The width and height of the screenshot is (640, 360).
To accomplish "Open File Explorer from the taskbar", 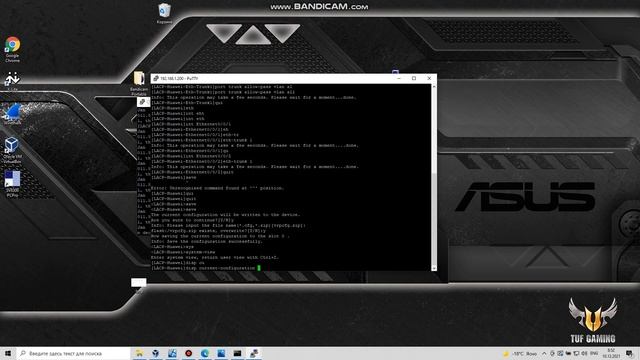I will click(x=139, y=353).
